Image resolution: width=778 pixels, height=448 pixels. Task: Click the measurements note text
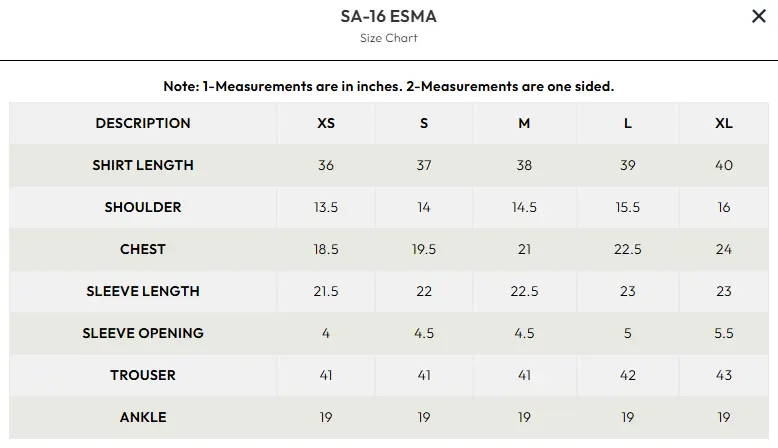(388, 86)
